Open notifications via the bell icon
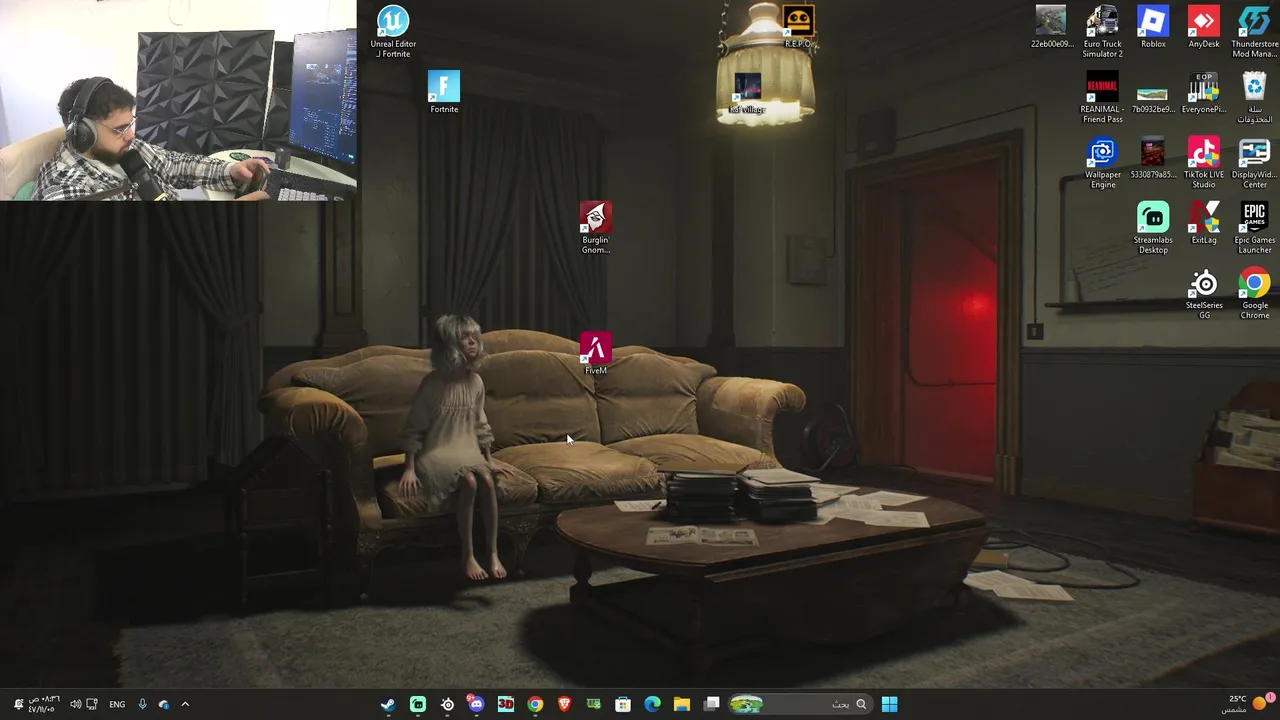This screenshot has width=1280, height=720. coord(17,704)
